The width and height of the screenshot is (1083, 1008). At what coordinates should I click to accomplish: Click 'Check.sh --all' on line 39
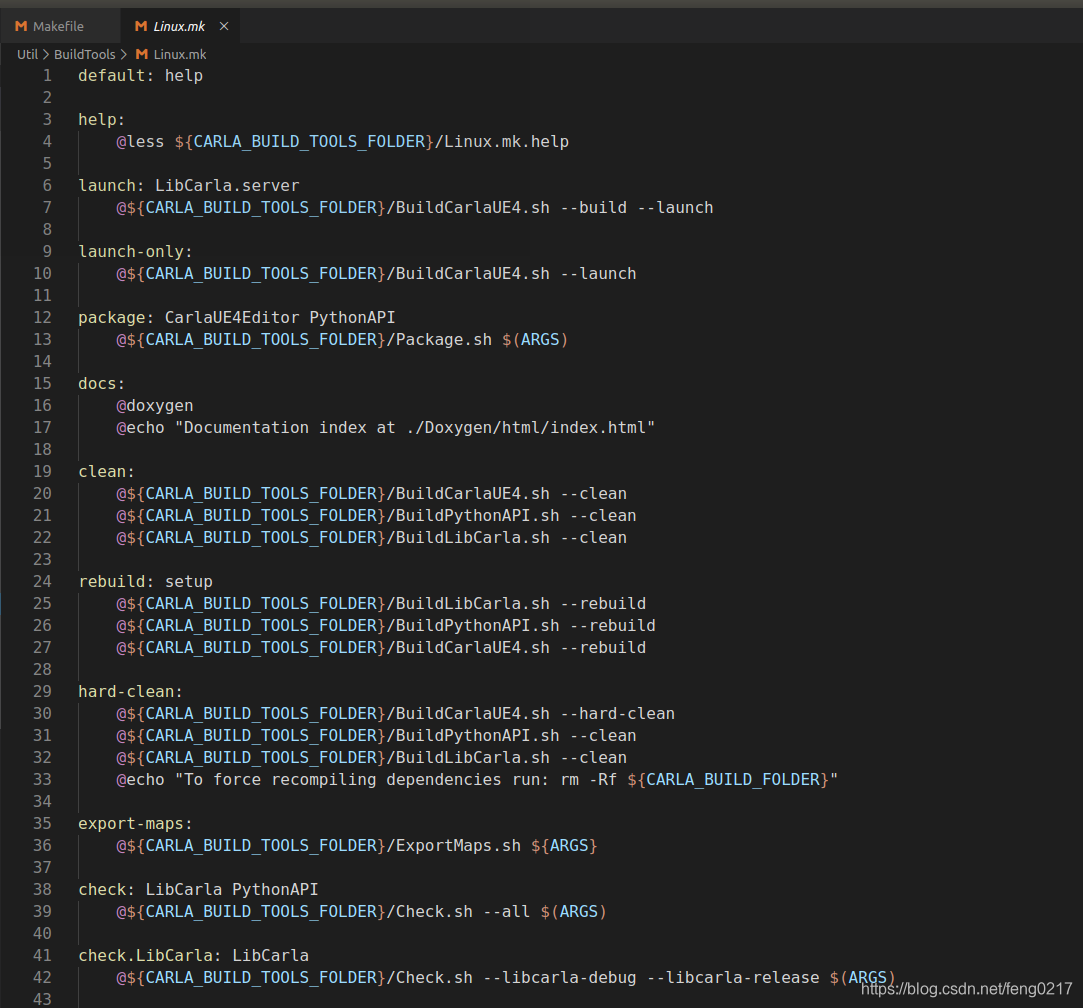(x=463, y=912)
